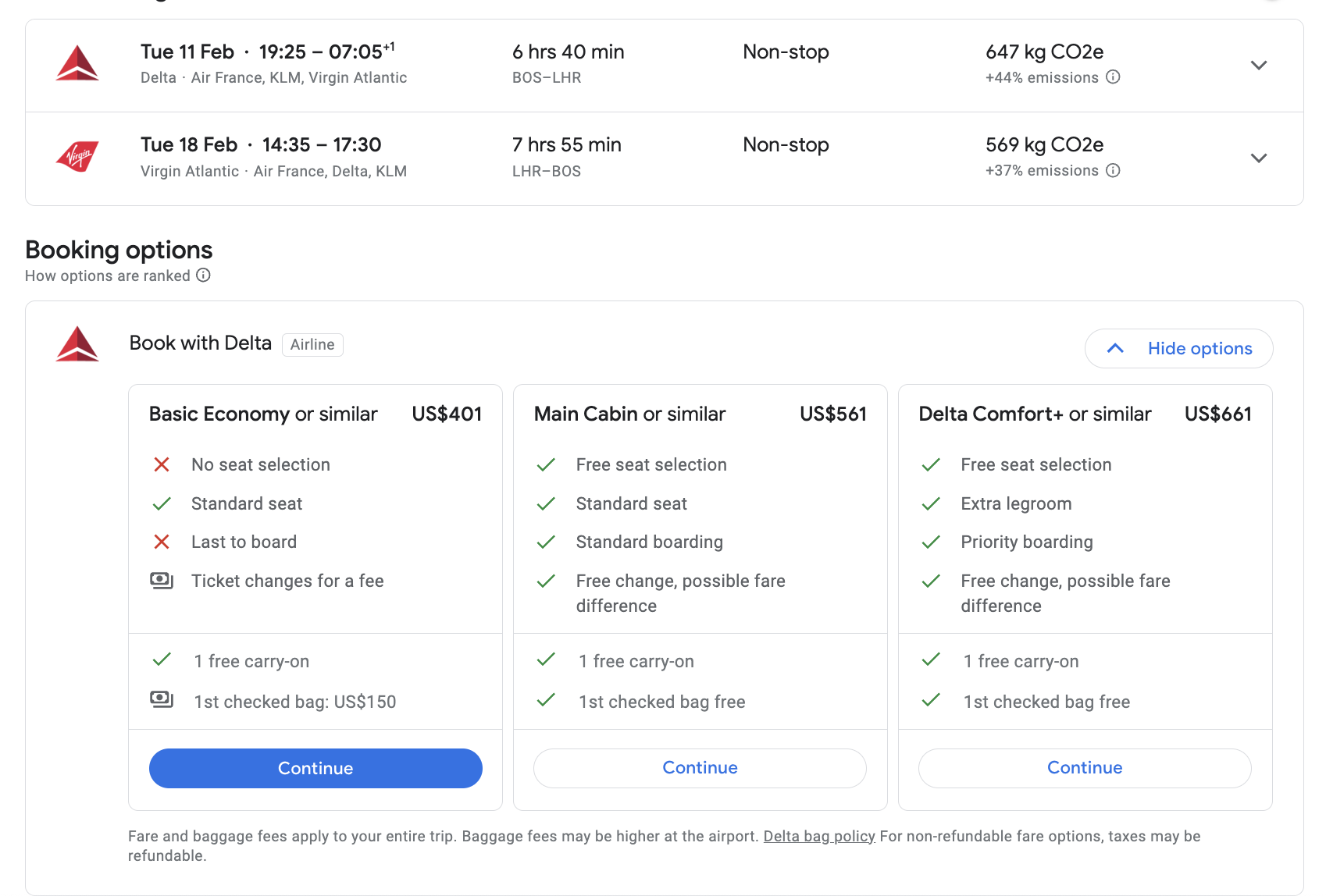Click the red X beside No seat selection
The image size is (1326, 896).
[162, 465]
